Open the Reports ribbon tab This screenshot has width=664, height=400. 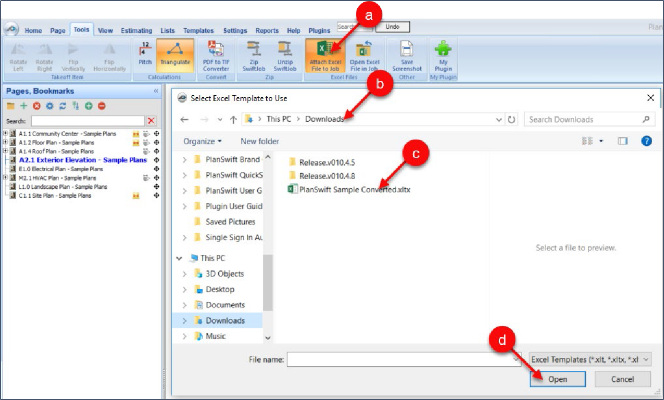(x=267, y=30)
